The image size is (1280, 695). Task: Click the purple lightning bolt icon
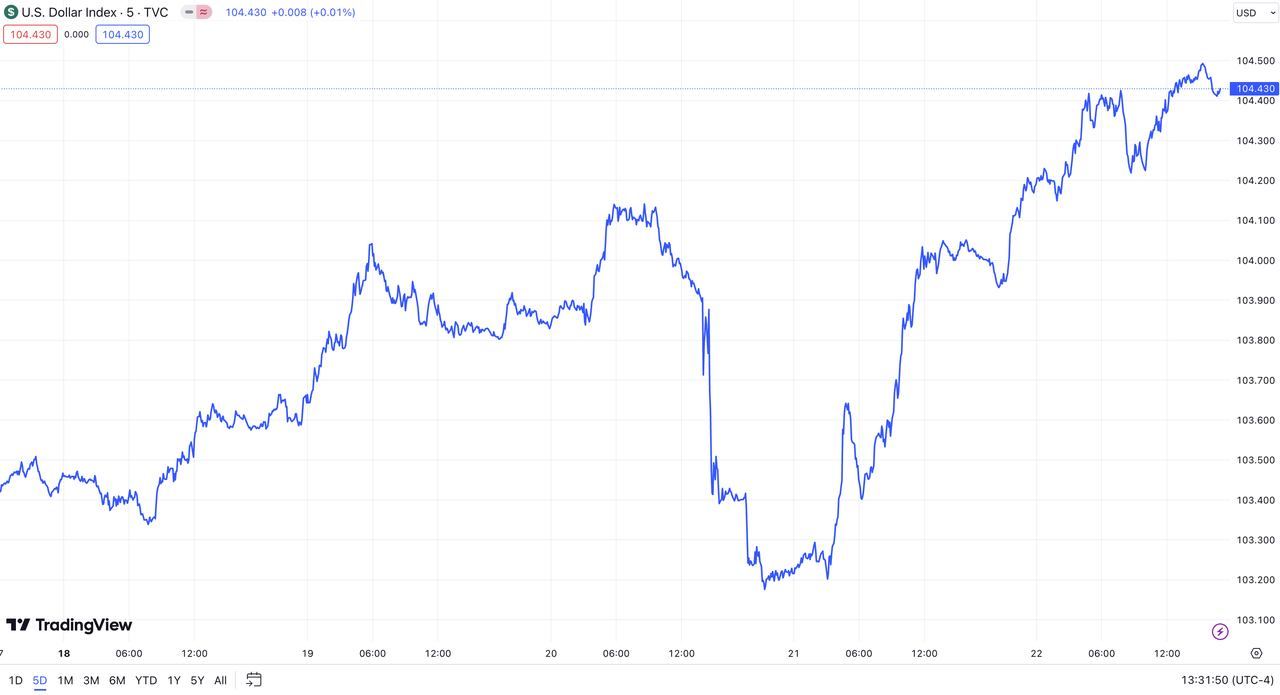(1220, 632)
